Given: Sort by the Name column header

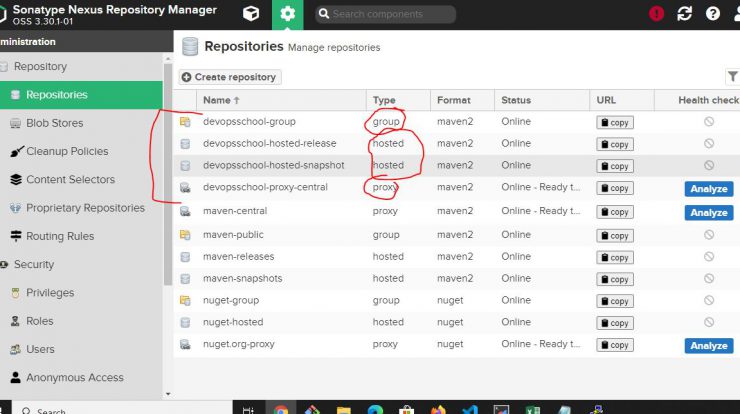Looking at the screenshot, I should click(281, 100).
